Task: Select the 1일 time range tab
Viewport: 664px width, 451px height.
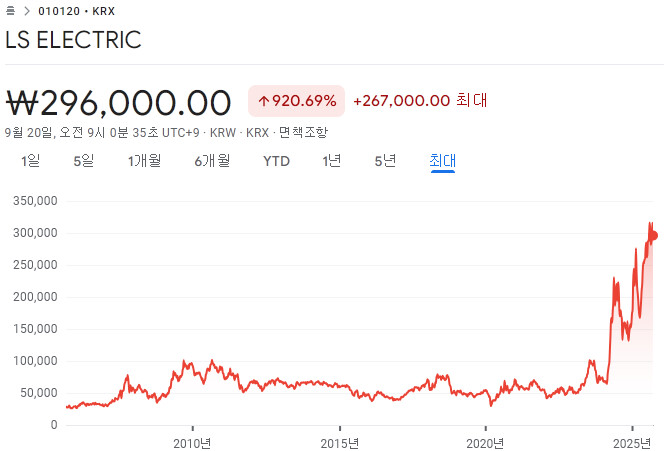Action: pos(30,160)
